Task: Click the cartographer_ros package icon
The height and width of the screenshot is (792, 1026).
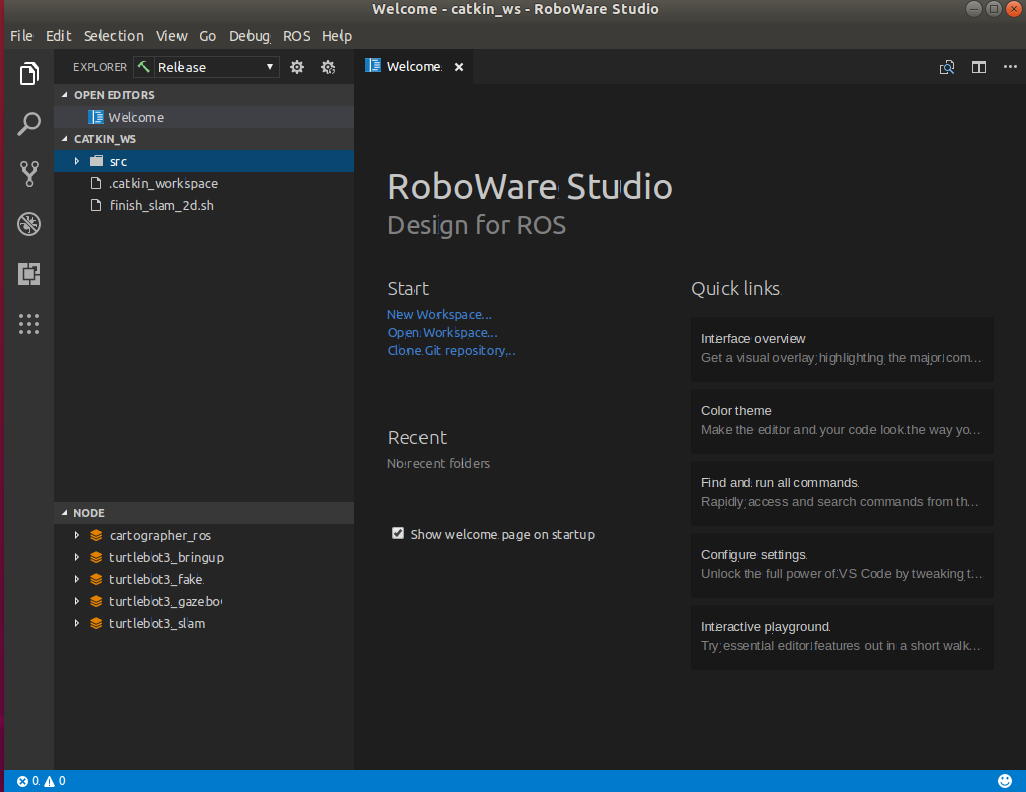Action: pos(96,535)
